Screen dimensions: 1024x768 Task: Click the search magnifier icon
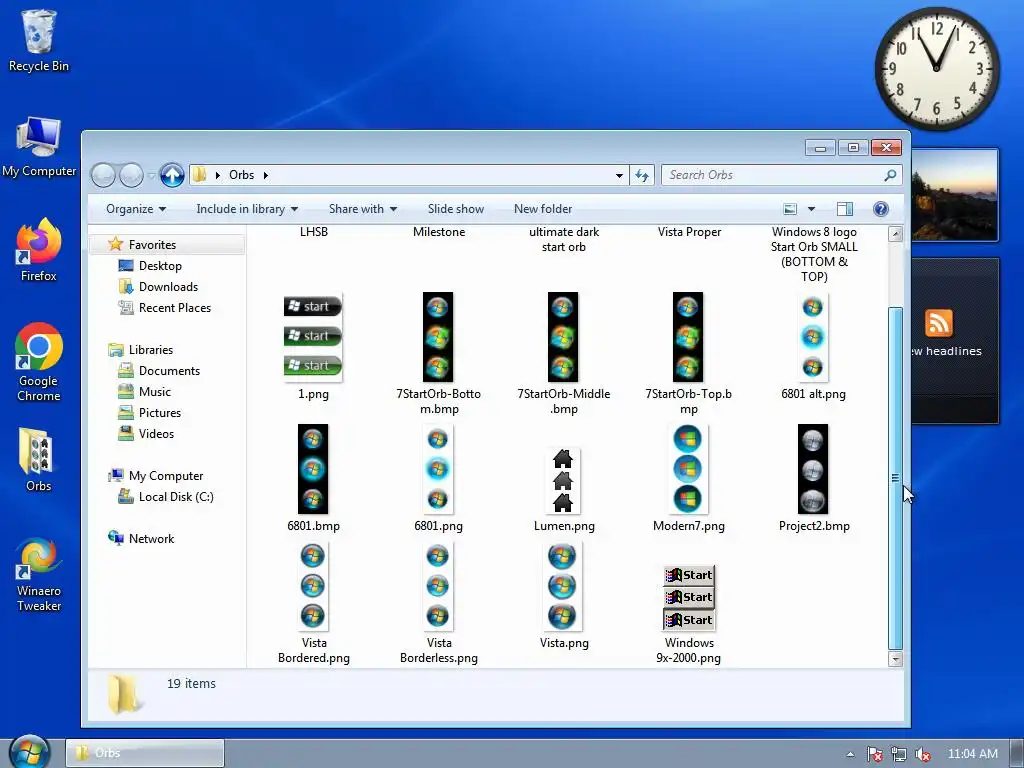889,175
